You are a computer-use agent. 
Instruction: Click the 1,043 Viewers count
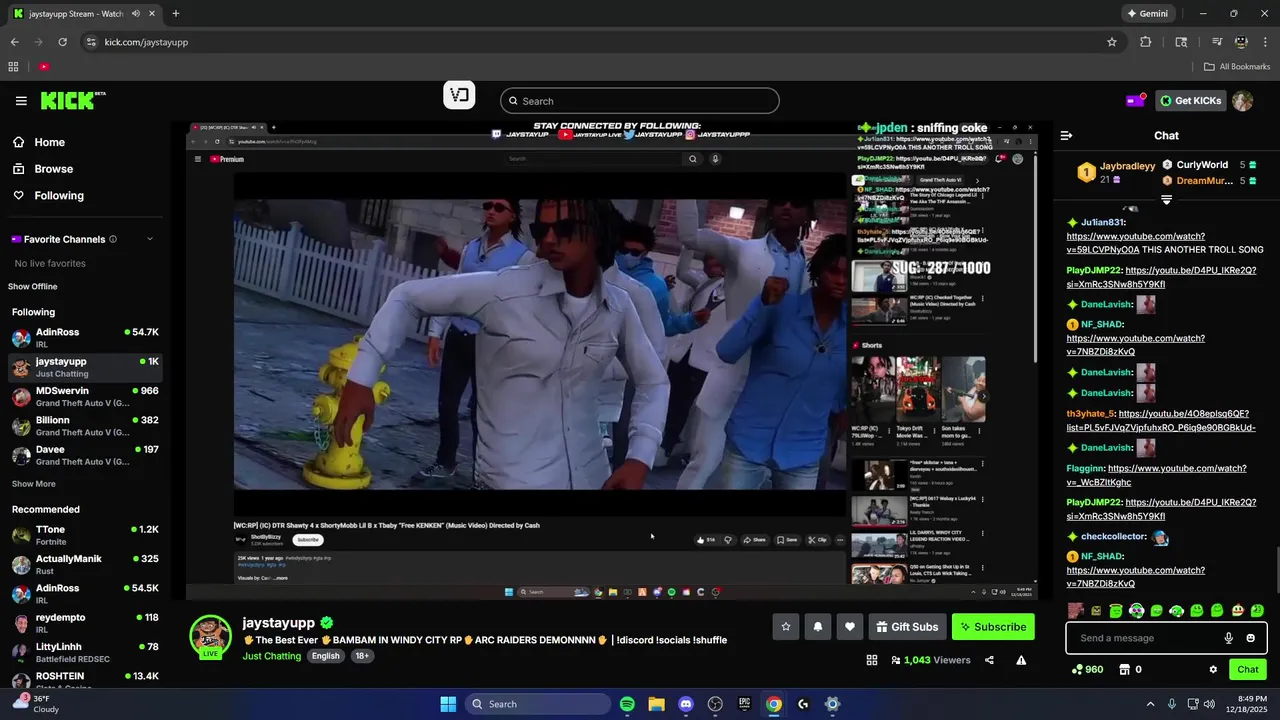coord(931,660)
